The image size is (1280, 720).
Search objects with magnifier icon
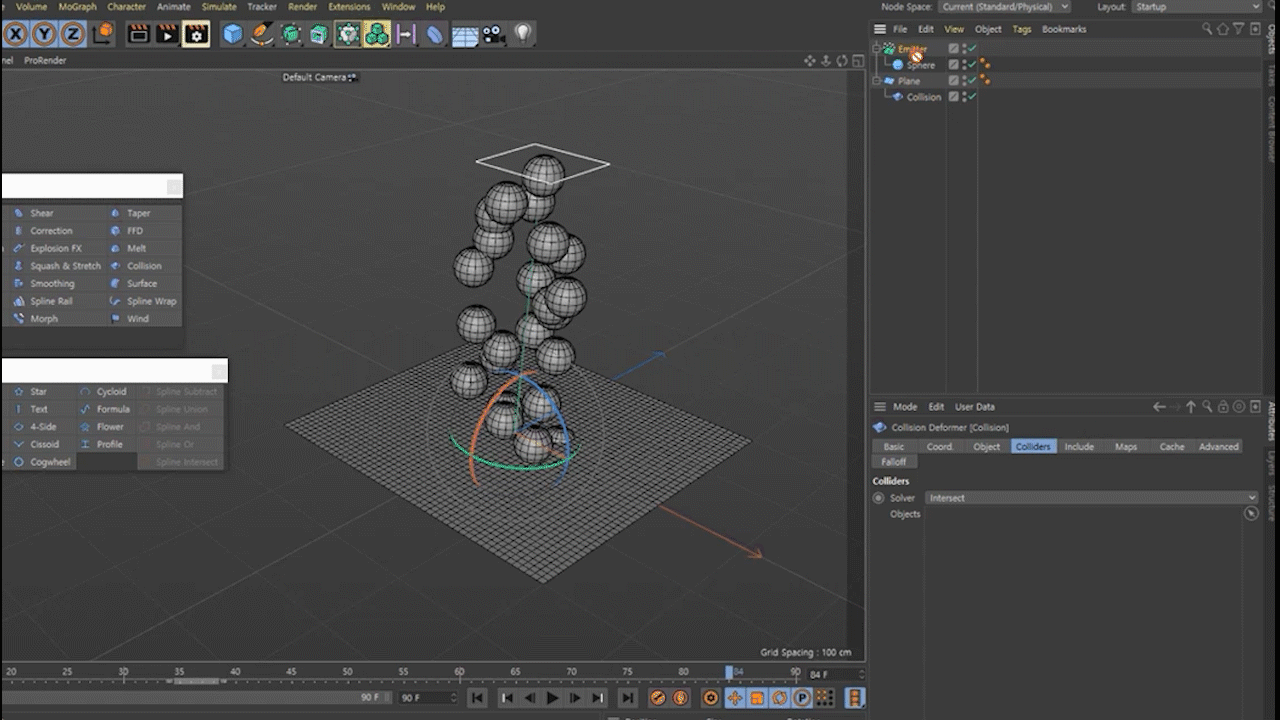pos(1207,29)
